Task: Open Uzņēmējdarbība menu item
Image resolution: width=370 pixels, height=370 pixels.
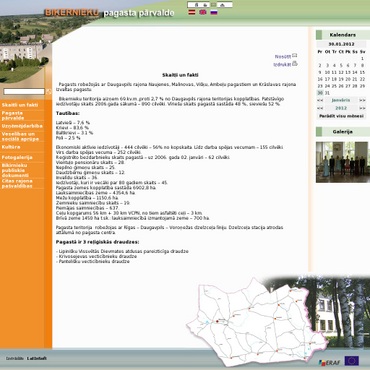Action: [x=22, y=126]
